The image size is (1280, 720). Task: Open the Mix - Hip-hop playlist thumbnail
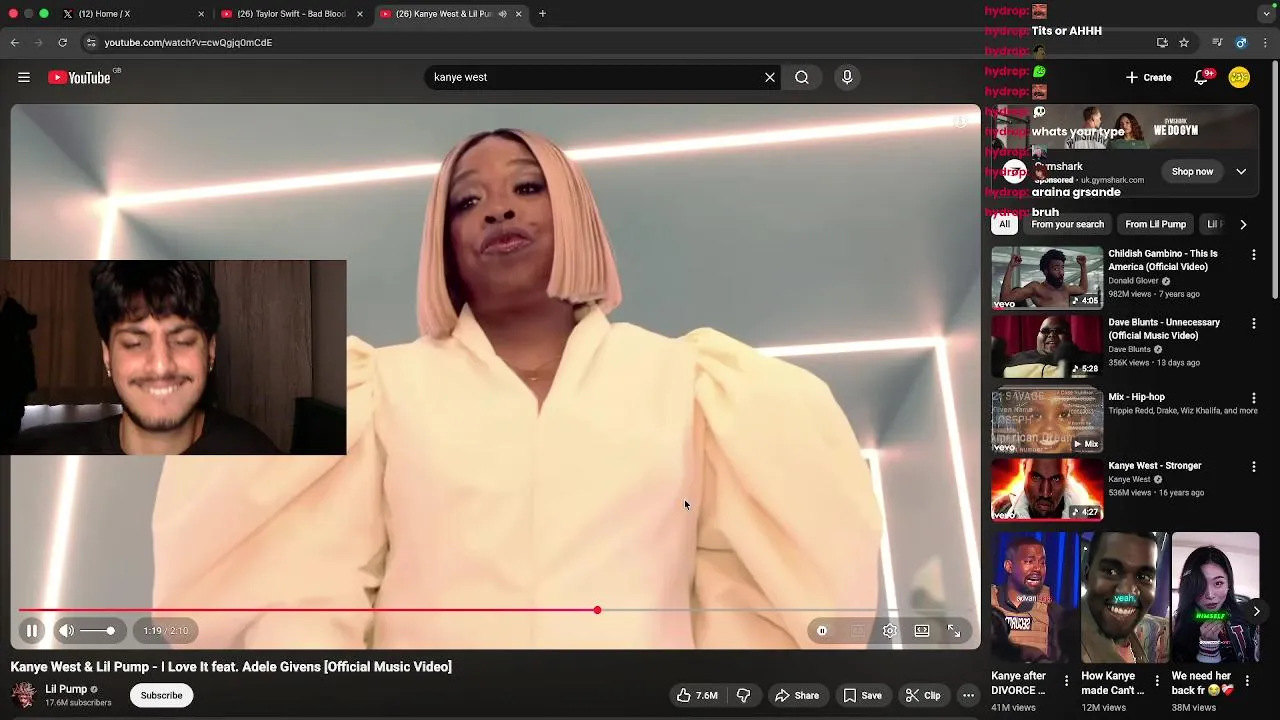click(1047, 421)
